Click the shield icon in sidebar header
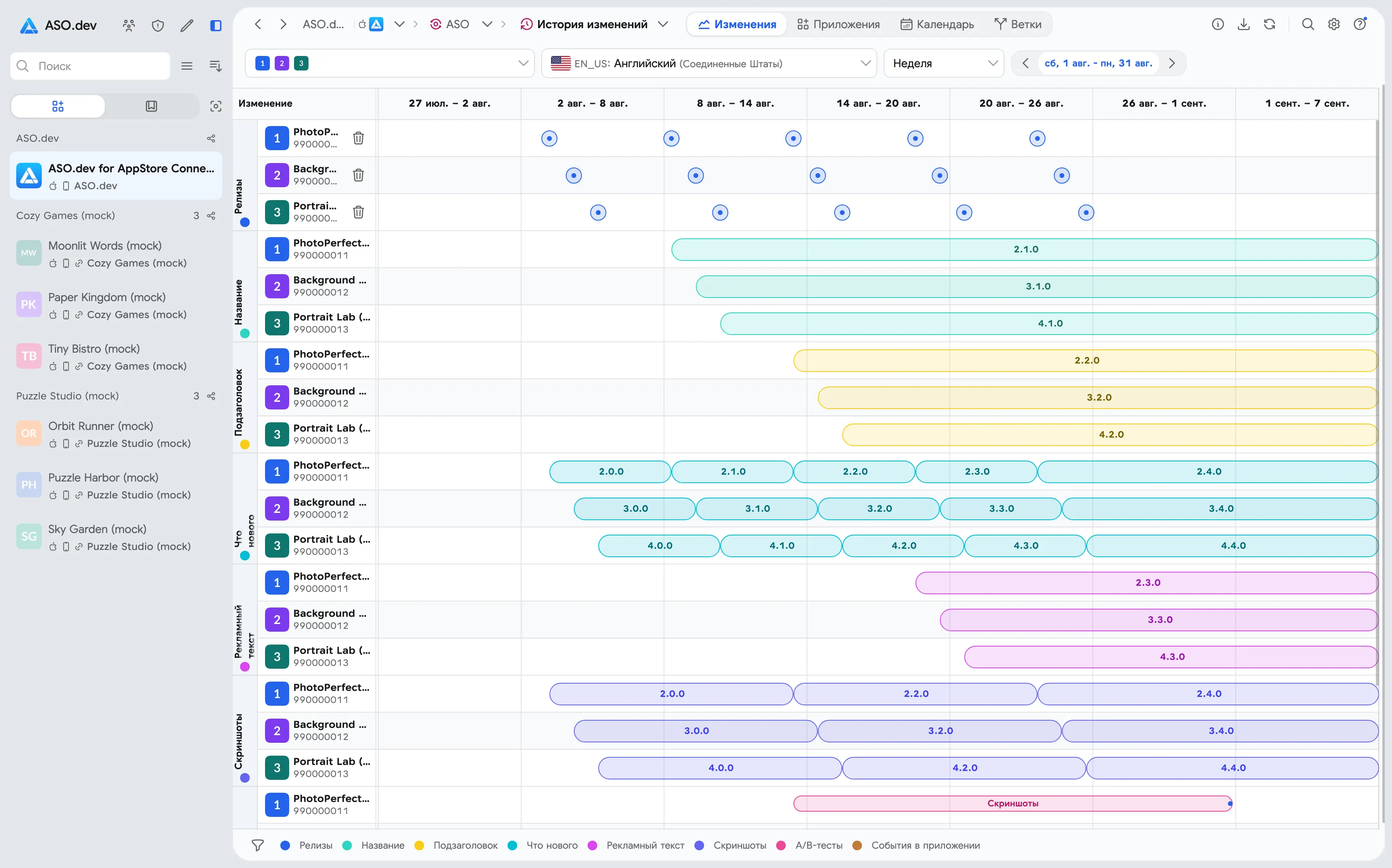The image size is (1392, 868). (x=158, y=25)
